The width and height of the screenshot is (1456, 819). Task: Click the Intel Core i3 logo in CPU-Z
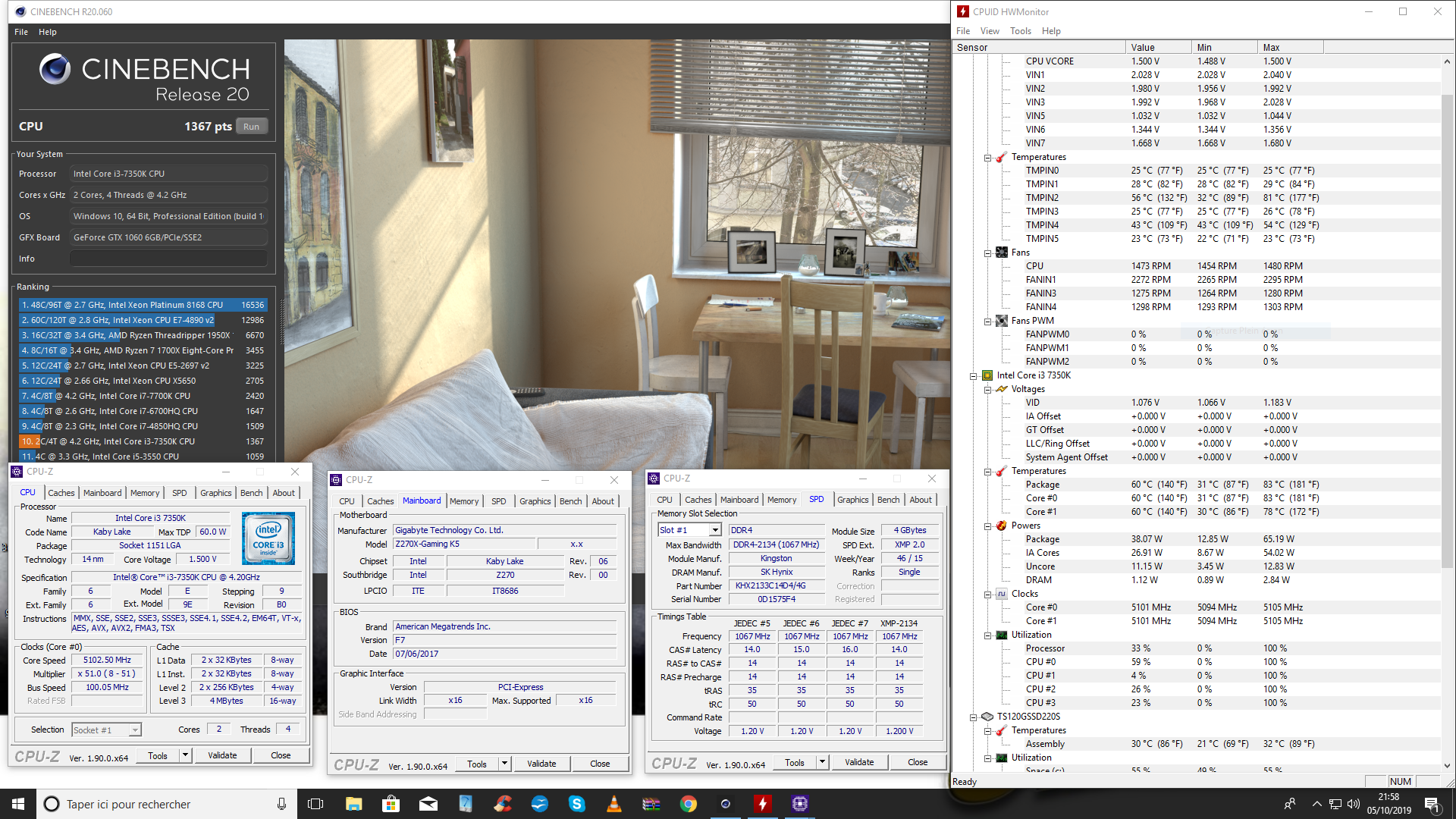click(x=268, y=538)
